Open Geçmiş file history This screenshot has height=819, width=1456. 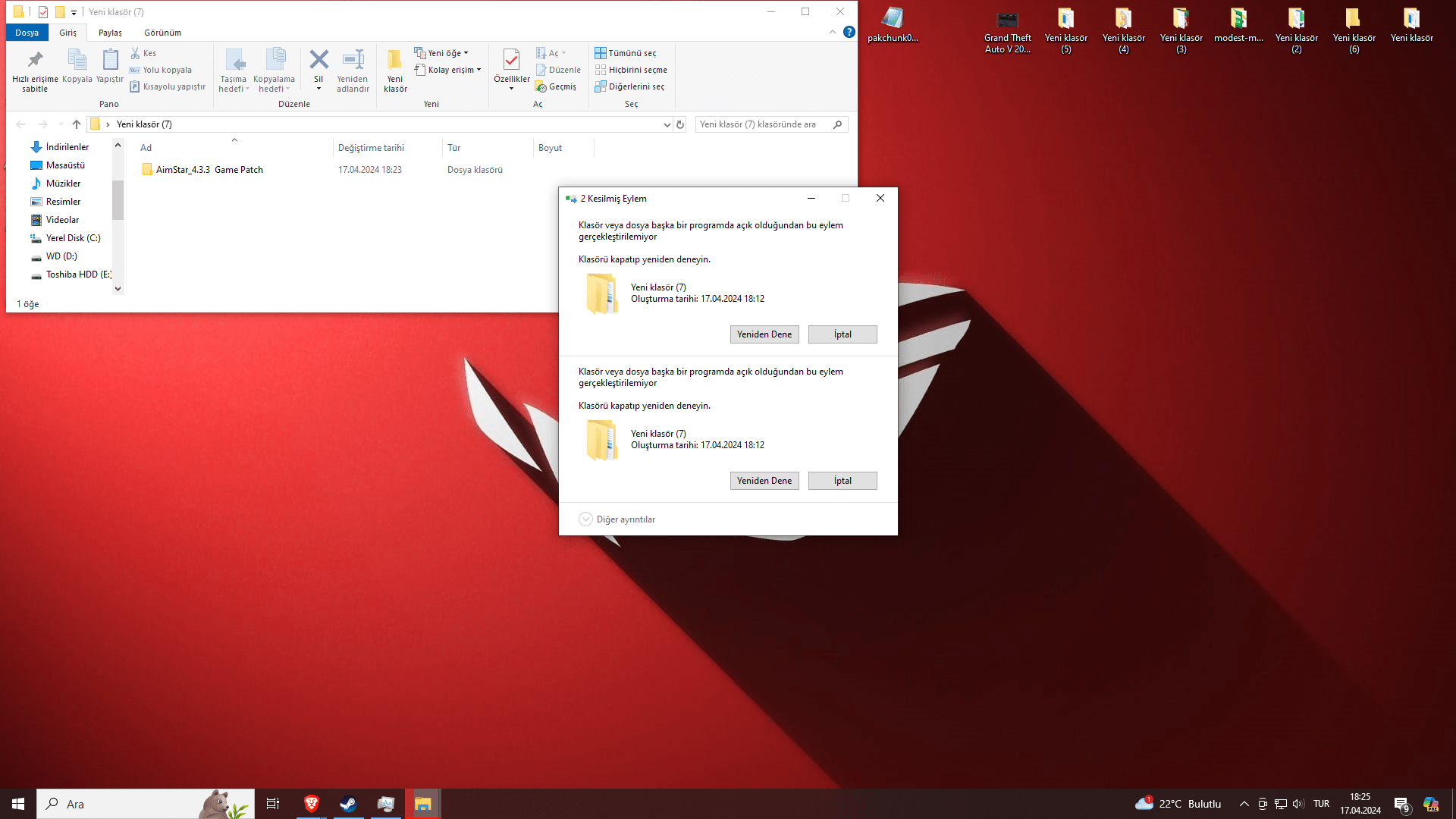[x=557, y=86]
